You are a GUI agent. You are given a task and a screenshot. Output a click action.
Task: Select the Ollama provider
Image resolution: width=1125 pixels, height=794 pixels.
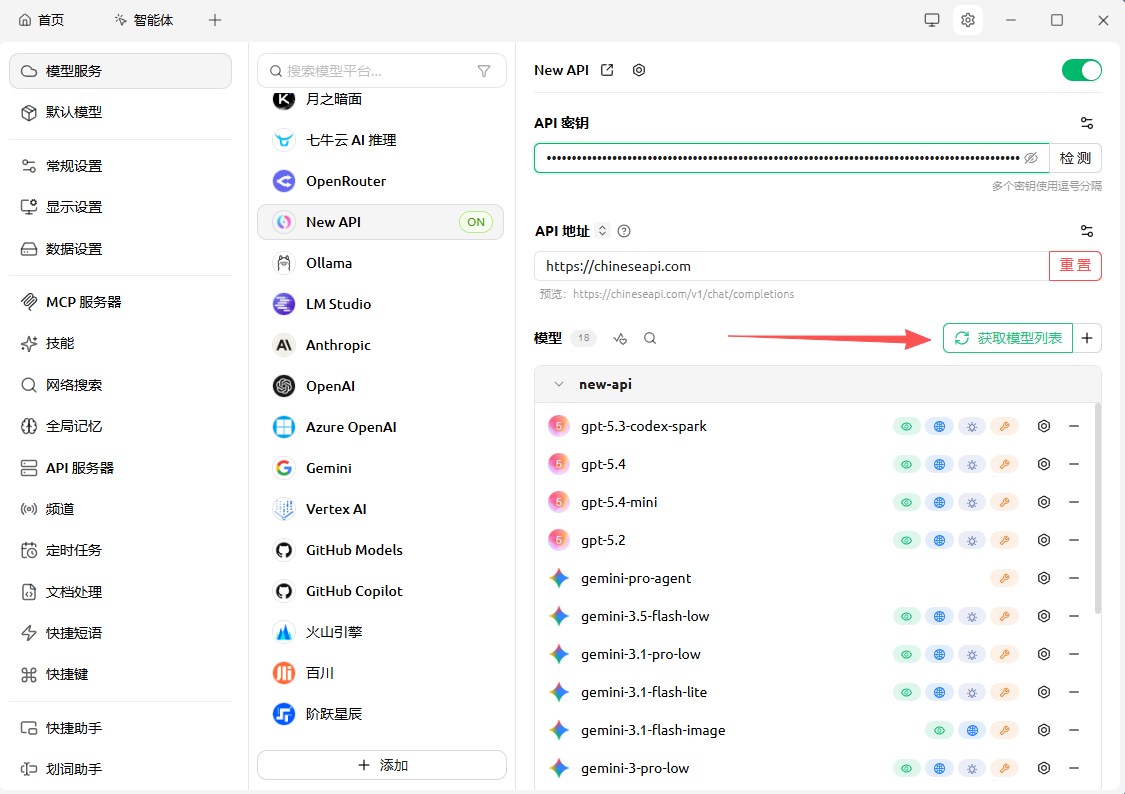[380, 263]
